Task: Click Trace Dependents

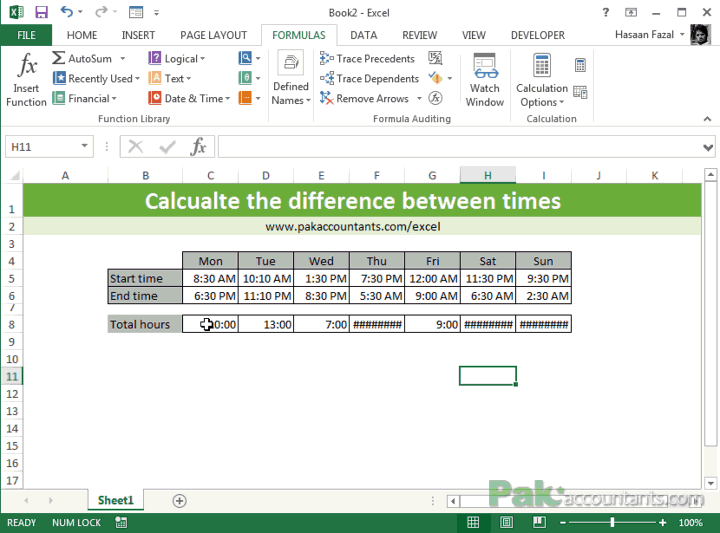Action: pos(369,78)
